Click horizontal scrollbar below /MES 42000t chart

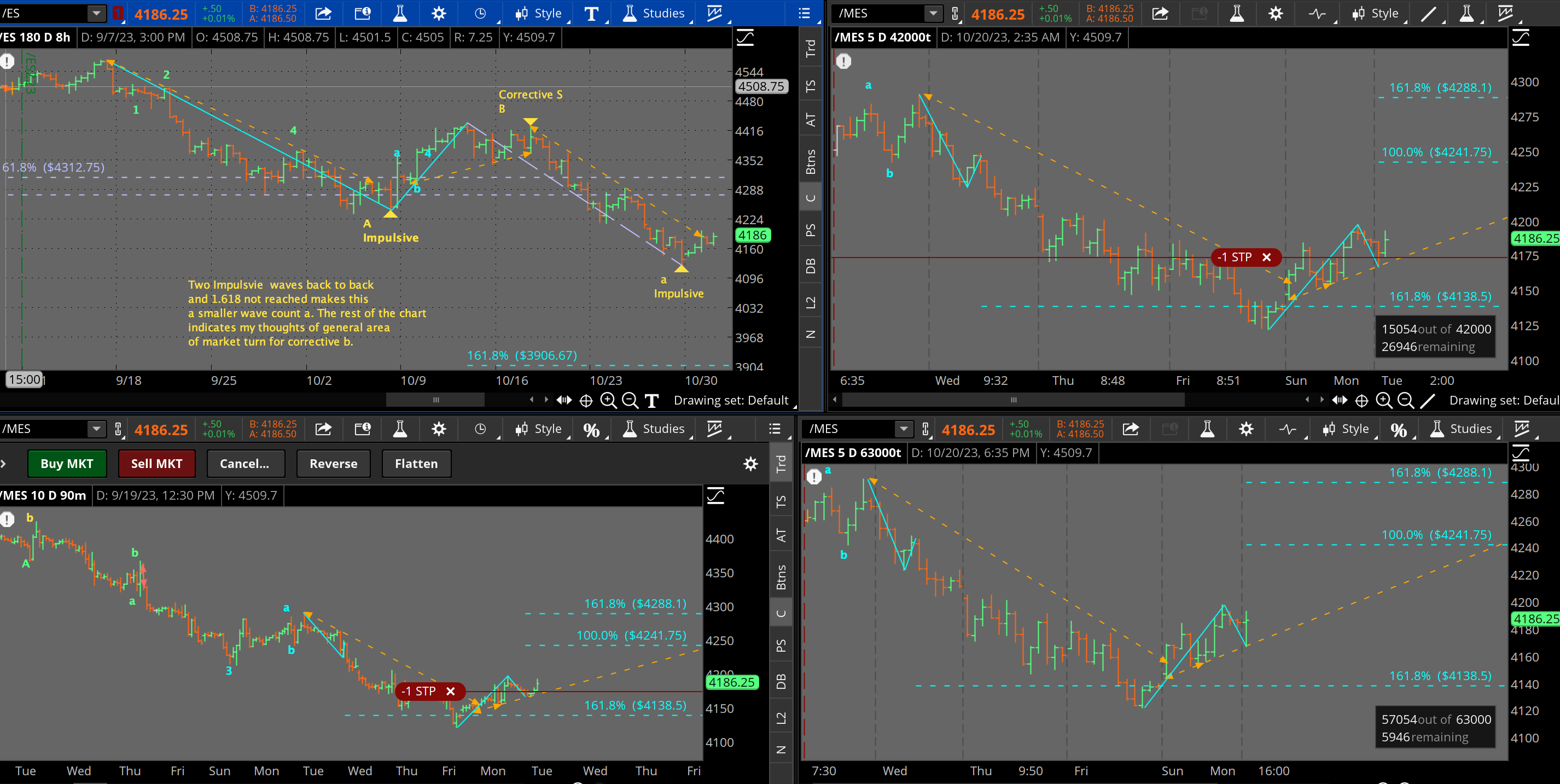pos(1013,400)
